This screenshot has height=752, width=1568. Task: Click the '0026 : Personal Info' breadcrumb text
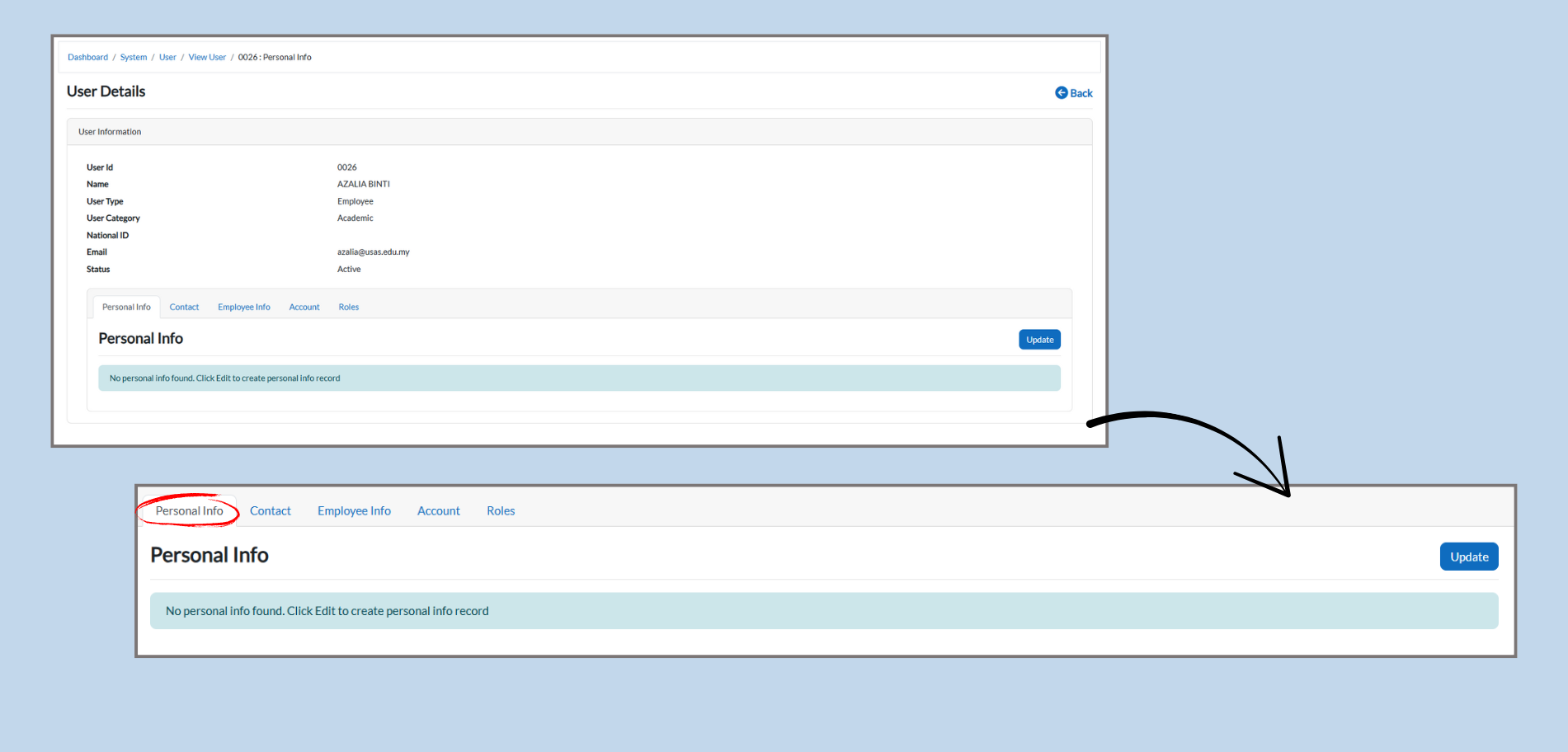point(275,58)
